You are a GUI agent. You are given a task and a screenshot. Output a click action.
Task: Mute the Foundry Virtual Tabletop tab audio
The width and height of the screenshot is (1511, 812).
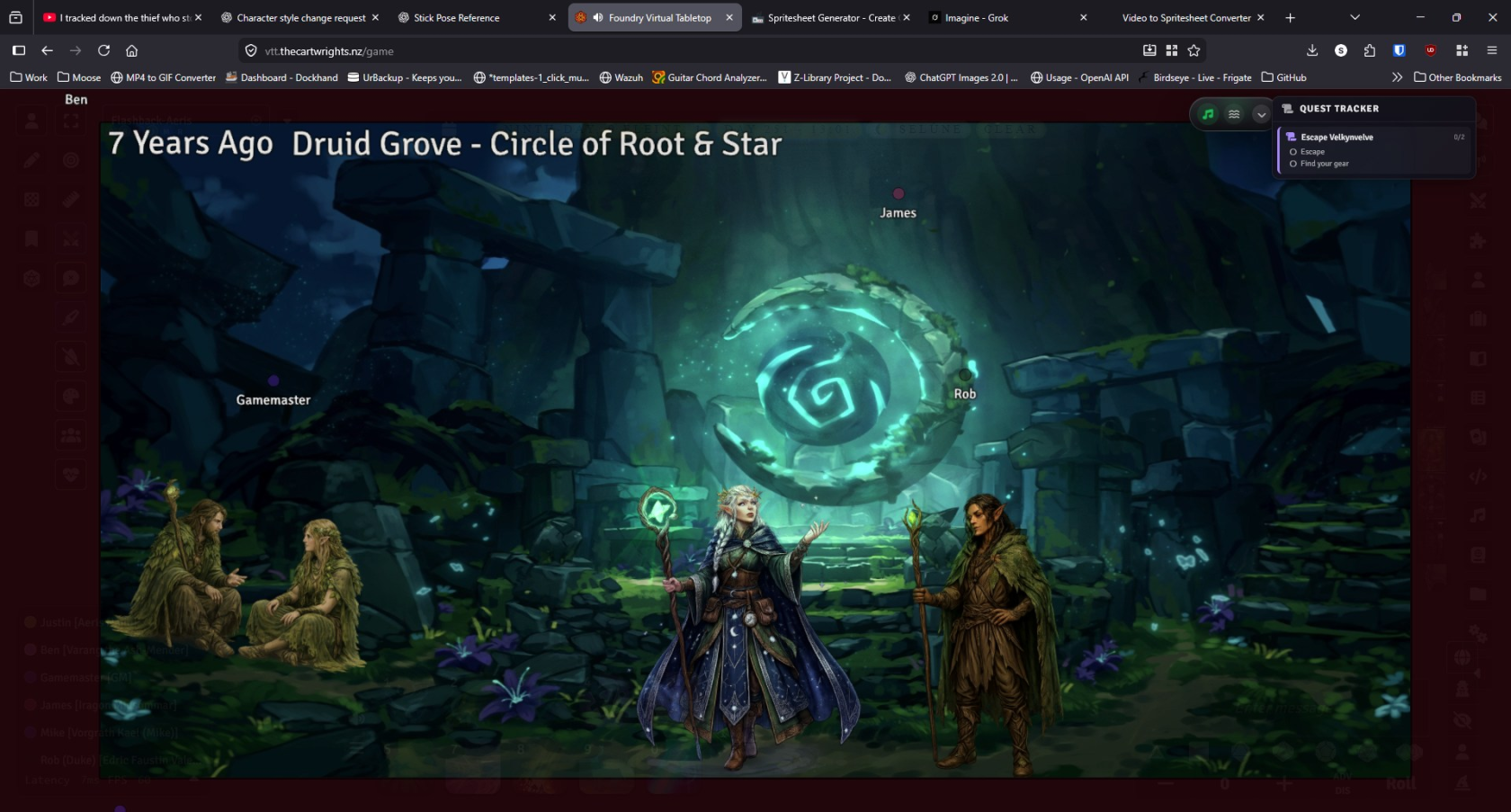(x=598, y=18)
